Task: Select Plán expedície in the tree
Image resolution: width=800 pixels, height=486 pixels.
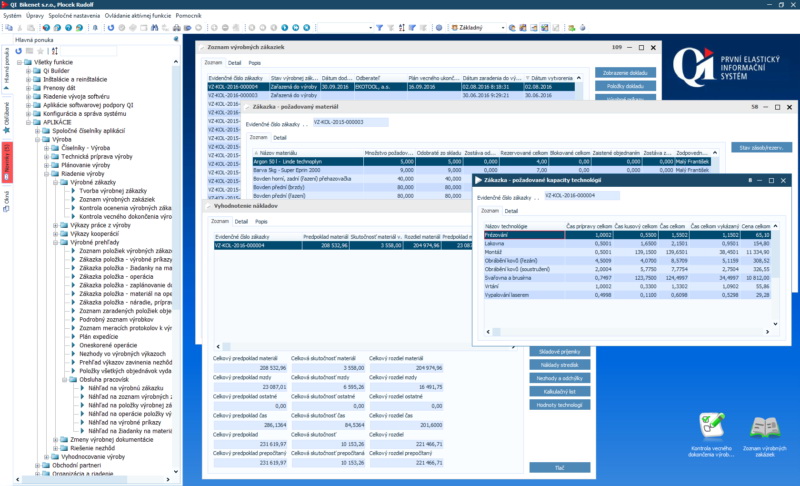Action: (98, 337)
